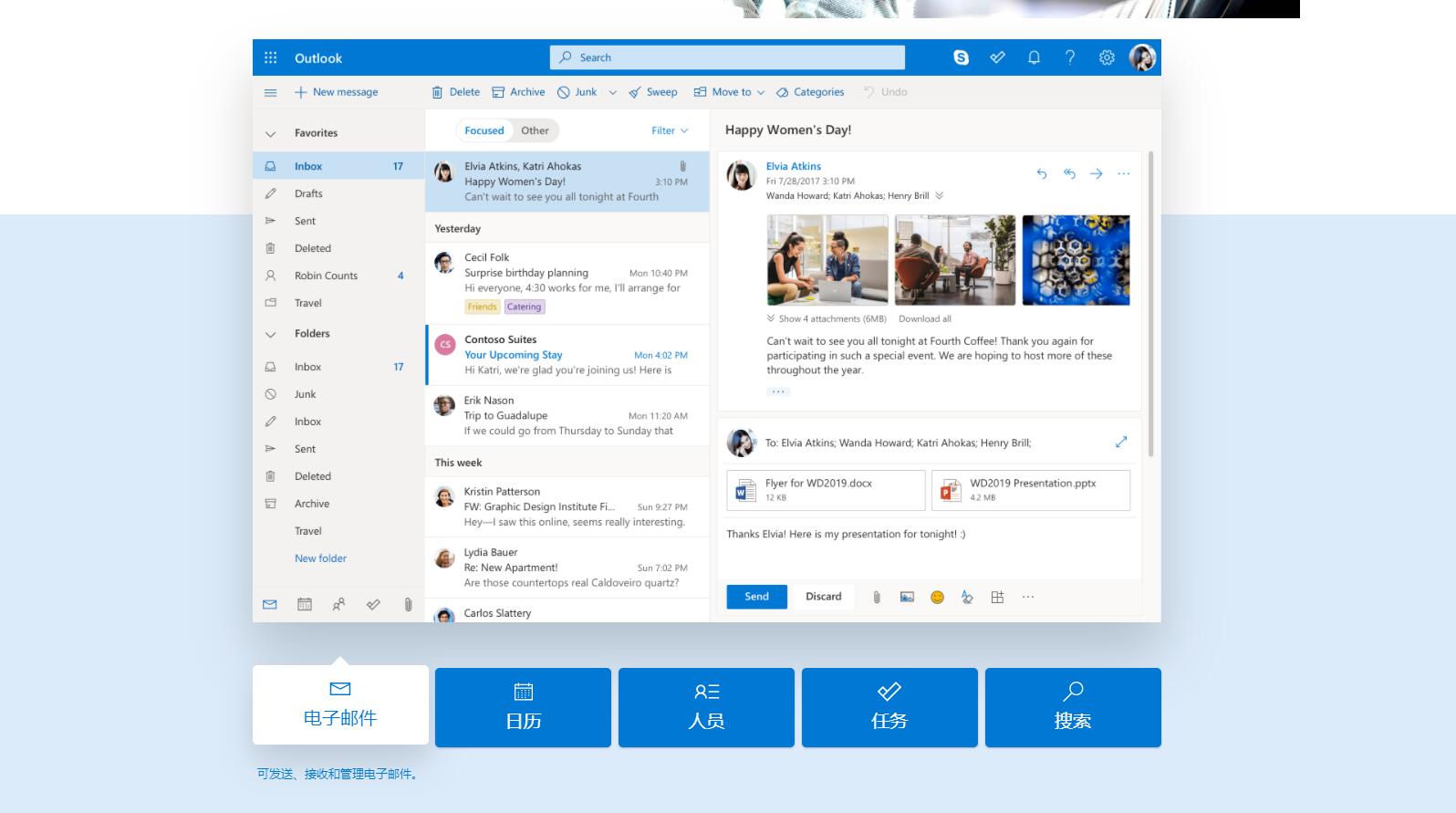
Task: Open Flyer for WD2019.docx attachment
Action: (826, 490)
